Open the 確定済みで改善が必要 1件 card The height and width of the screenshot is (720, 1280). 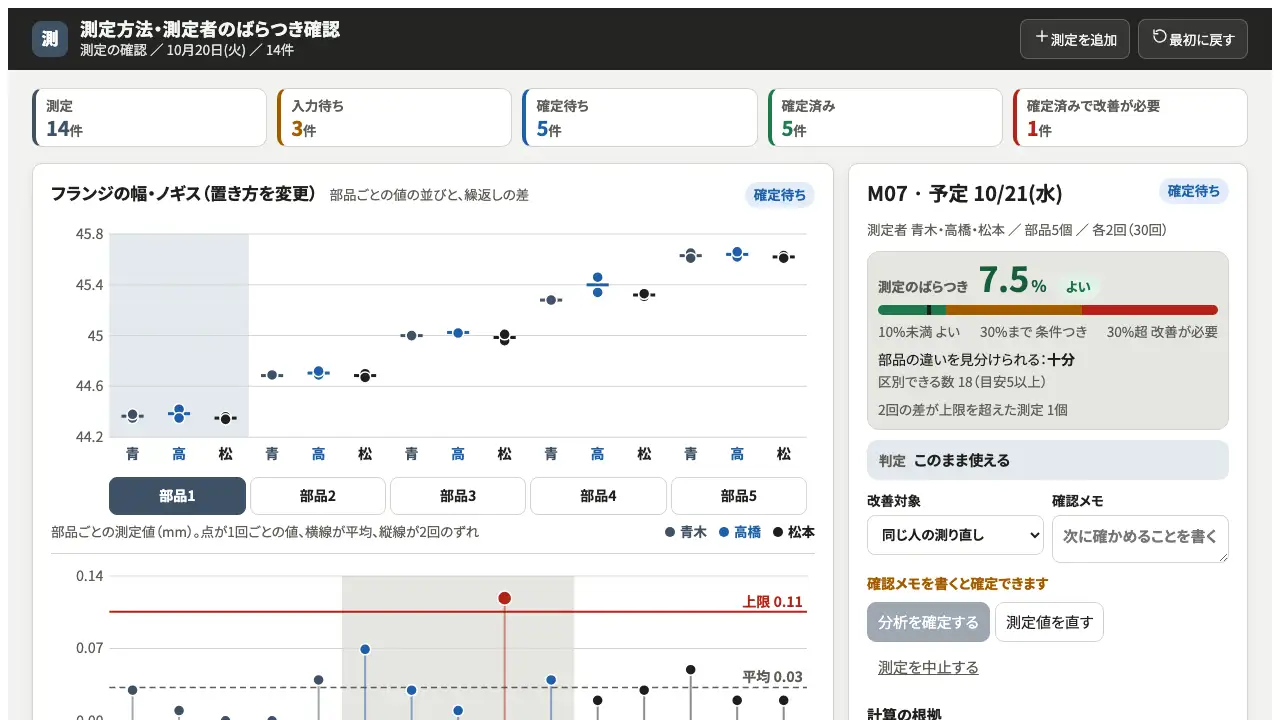pos(1130,118)
